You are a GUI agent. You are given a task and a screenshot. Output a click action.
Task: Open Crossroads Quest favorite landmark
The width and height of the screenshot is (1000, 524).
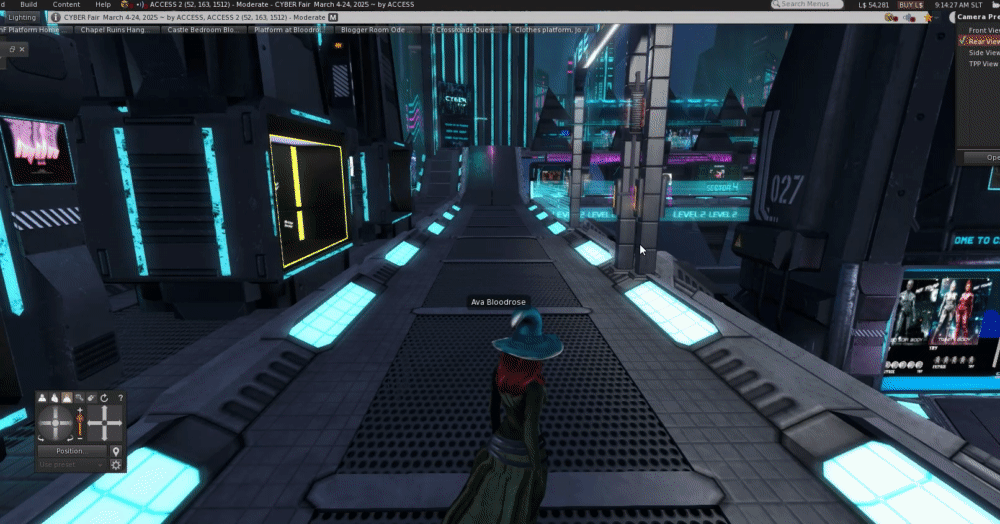pos(466,30)
